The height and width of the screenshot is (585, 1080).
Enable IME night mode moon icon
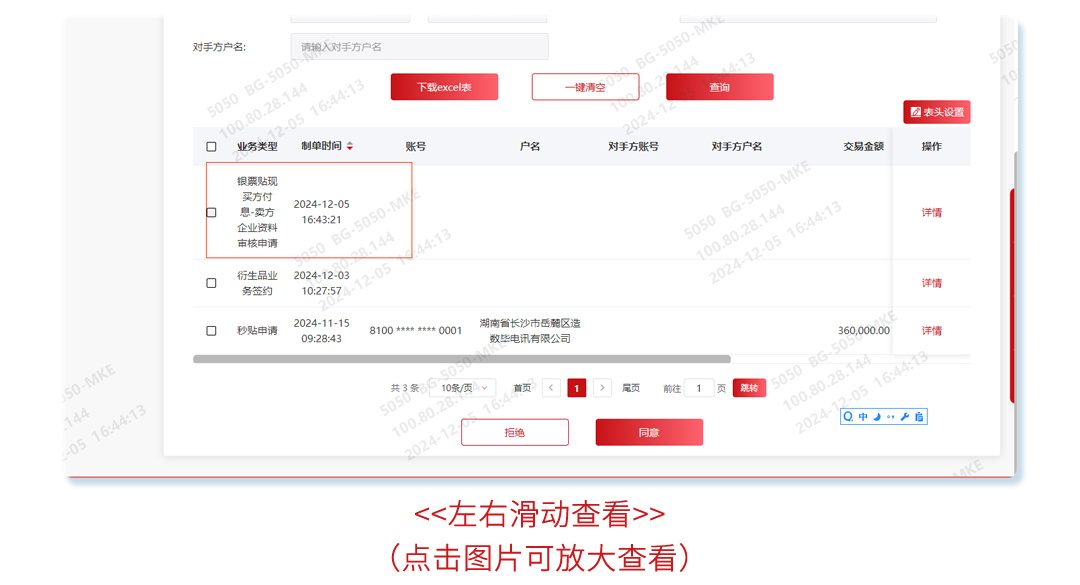877,417
